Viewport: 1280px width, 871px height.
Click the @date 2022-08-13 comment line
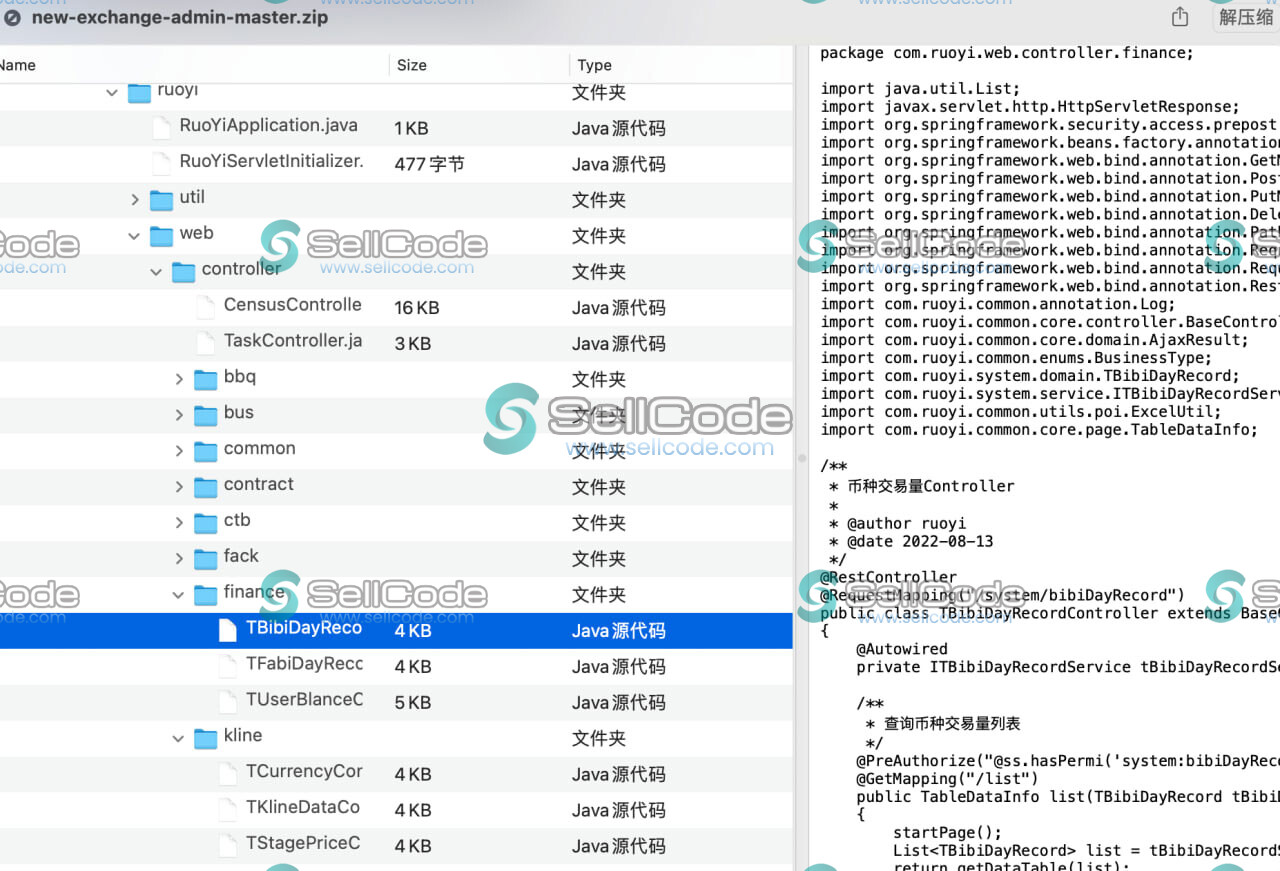pyautogui.click(x=910, y=541)
